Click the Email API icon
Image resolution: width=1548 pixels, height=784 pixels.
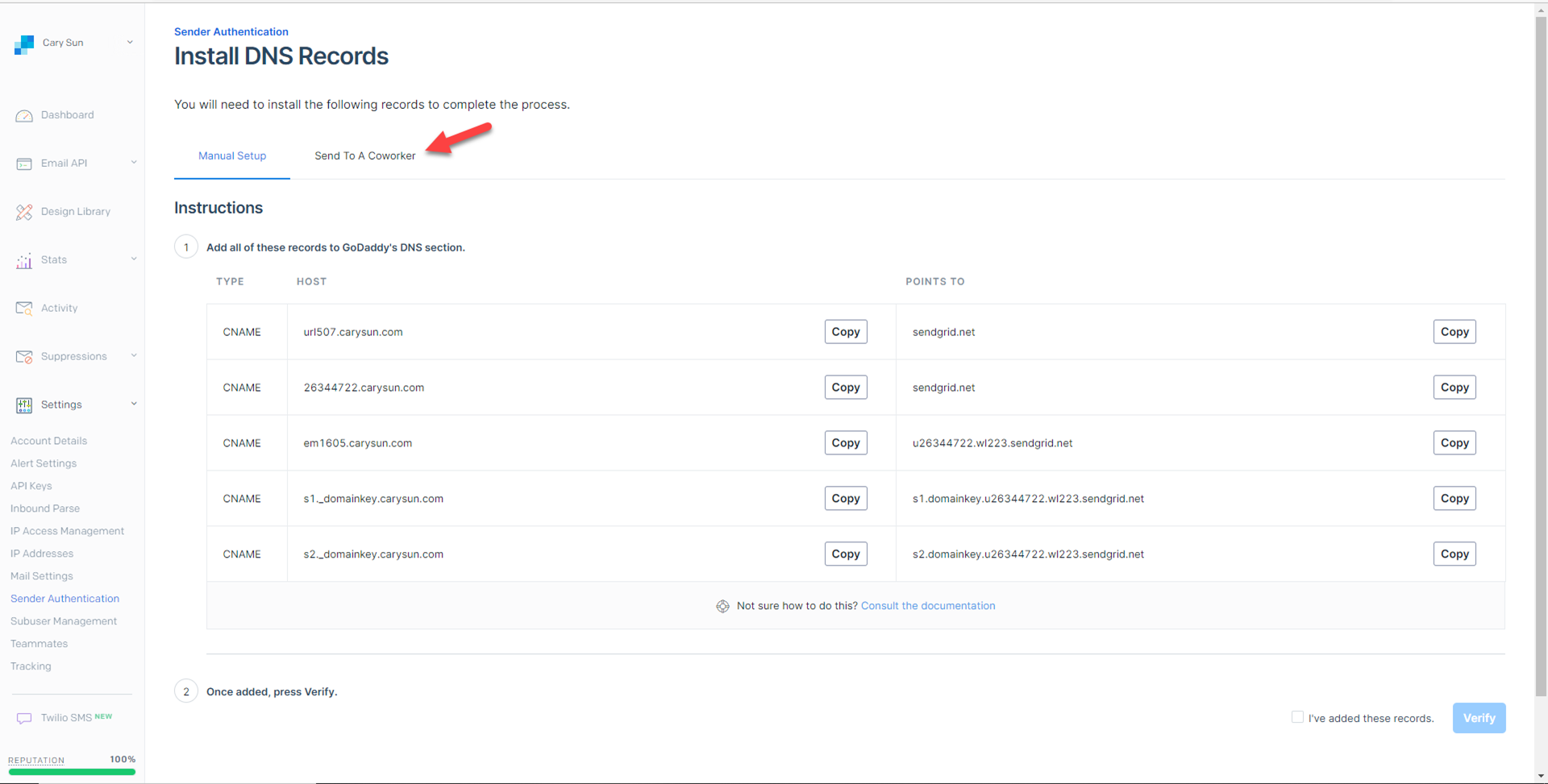click(24, 164)
